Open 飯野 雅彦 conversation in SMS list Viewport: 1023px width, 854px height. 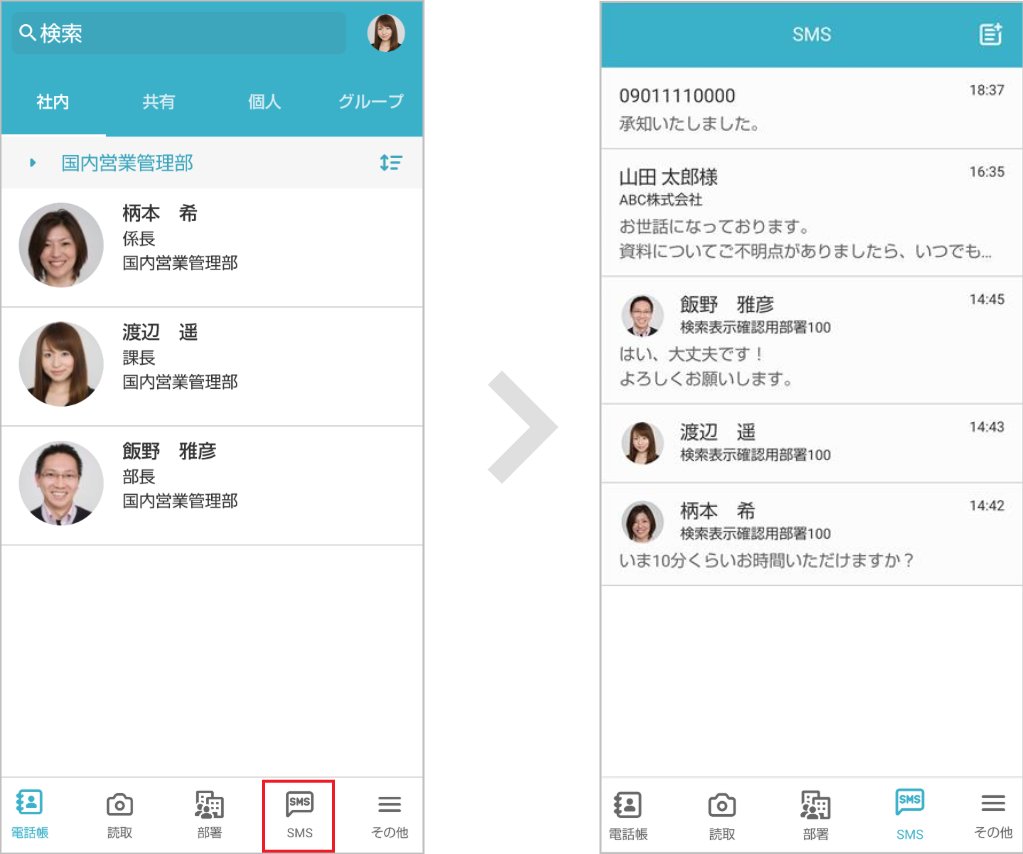(812, 340)
